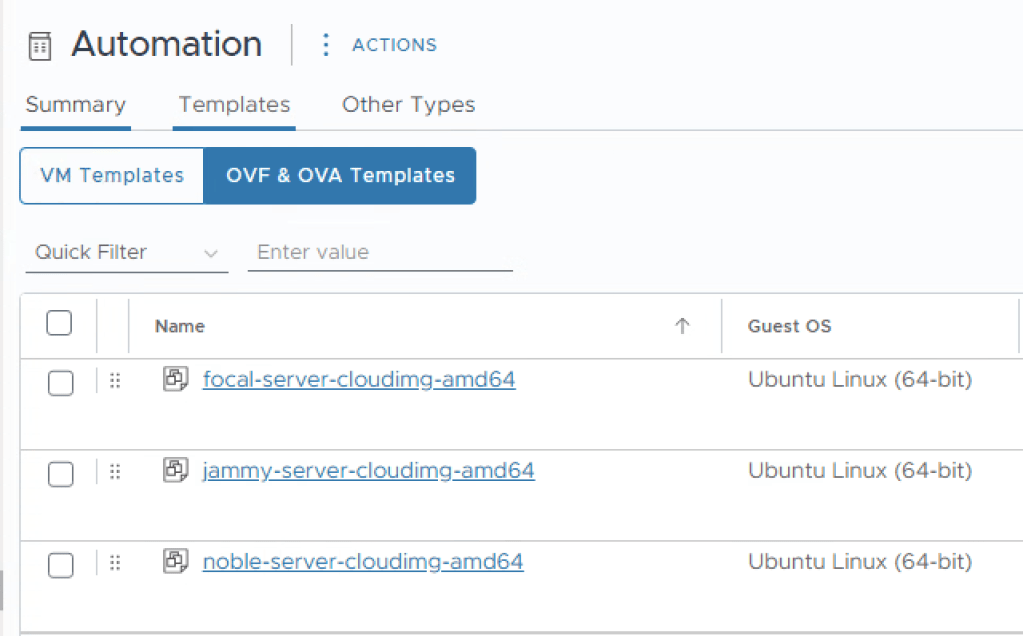The image size is (1023, 636).
Task: Click the three-dot Actions menu icon
Action: click(x=325, y=45)
